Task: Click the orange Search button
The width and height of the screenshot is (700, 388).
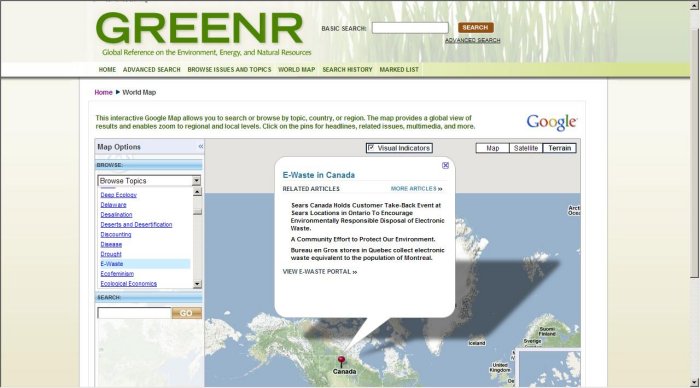Action: coord(475,28)
